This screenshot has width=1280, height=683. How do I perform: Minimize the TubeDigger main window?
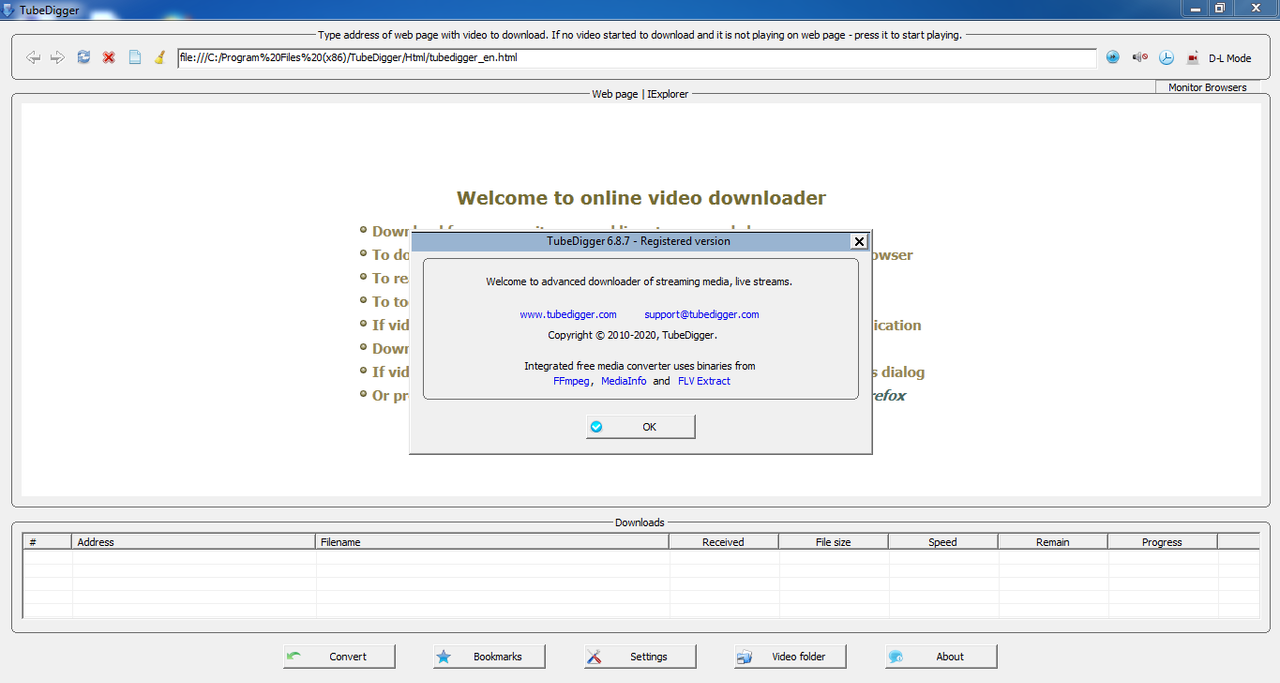1195,8
